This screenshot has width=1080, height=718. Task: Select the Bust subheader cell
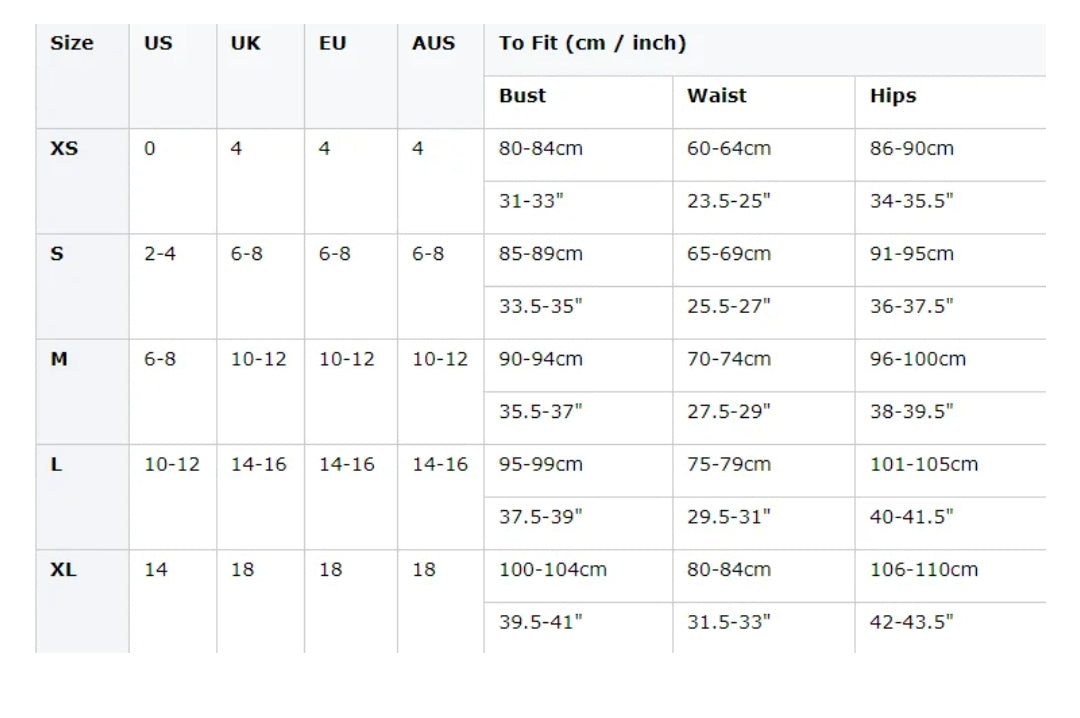coord(523,97)
